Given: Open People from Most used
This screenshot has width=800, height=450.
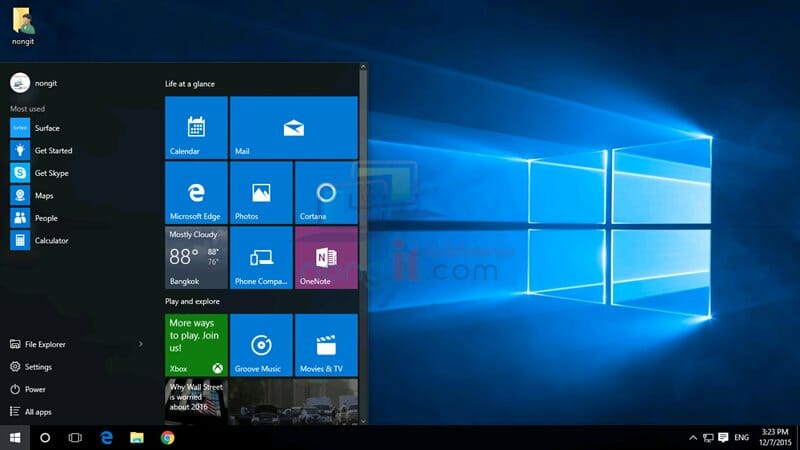Looking at the screenshot, I should 77,218.
